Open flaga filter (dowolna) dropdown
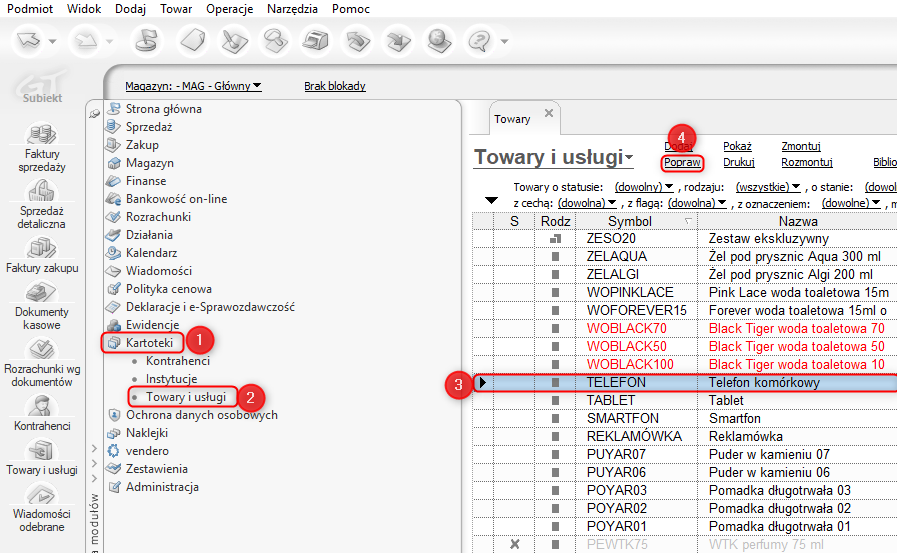Screen dimensions: 897x553 pos(697,203)
